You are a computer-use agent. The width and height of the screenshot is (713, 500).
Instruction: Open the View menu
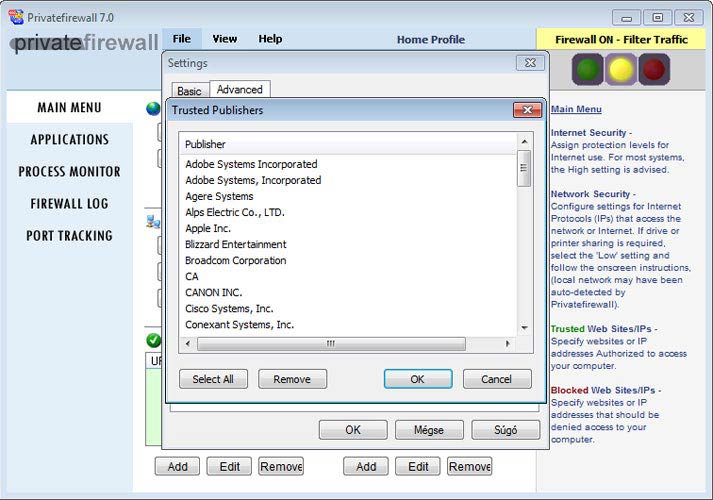pyautogui.click(x=225, y=39)
